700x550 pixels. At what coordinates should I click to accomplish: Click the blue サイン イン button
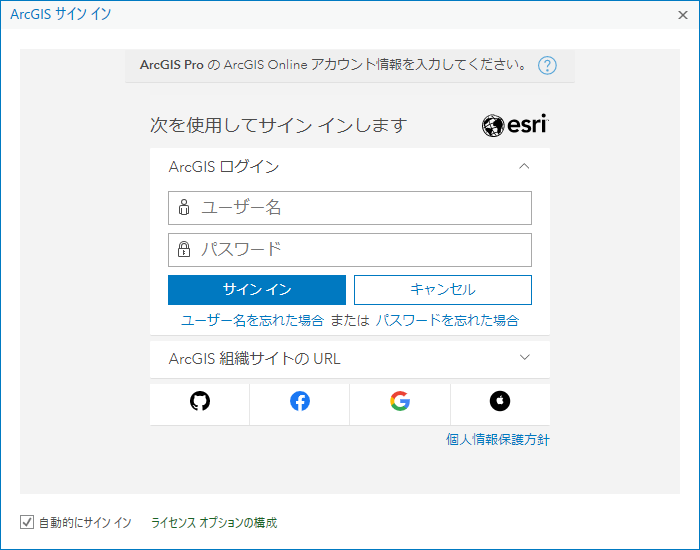(x=257, y=290)
